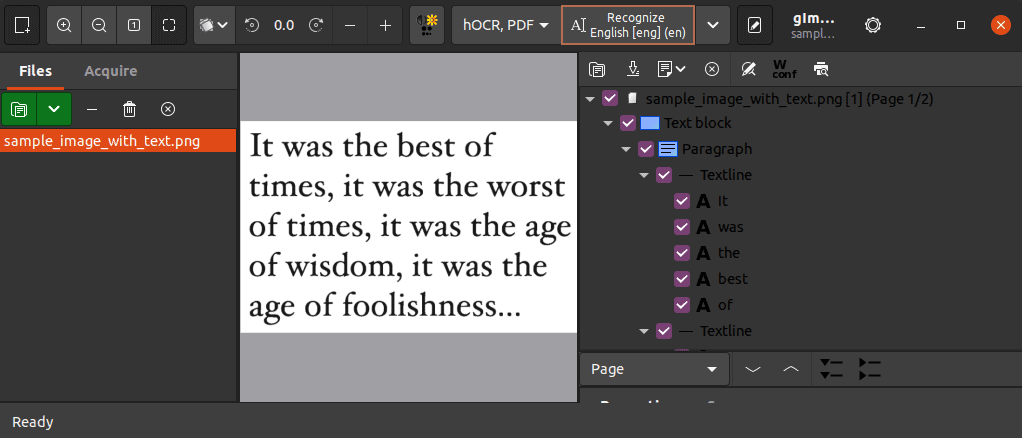Open the image controls brightness icon
The image size is (1022, 438).
427,25
